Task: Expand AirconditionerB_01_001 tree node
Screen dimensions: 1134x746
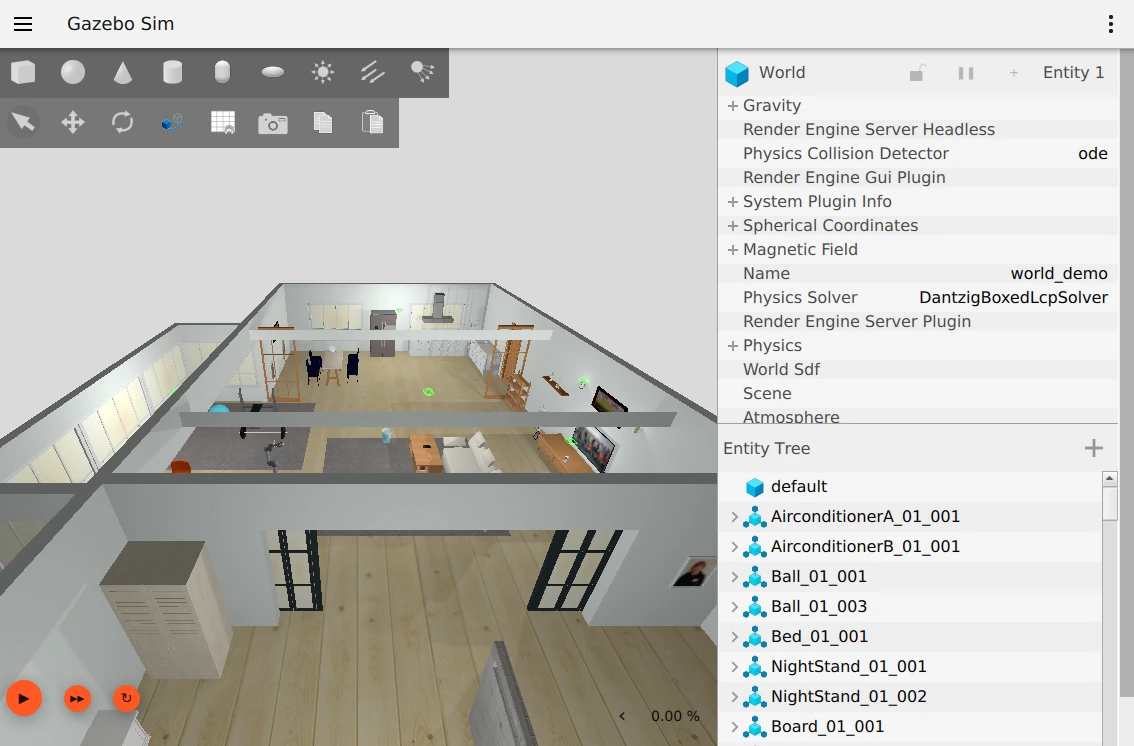Action: (734, 546)
